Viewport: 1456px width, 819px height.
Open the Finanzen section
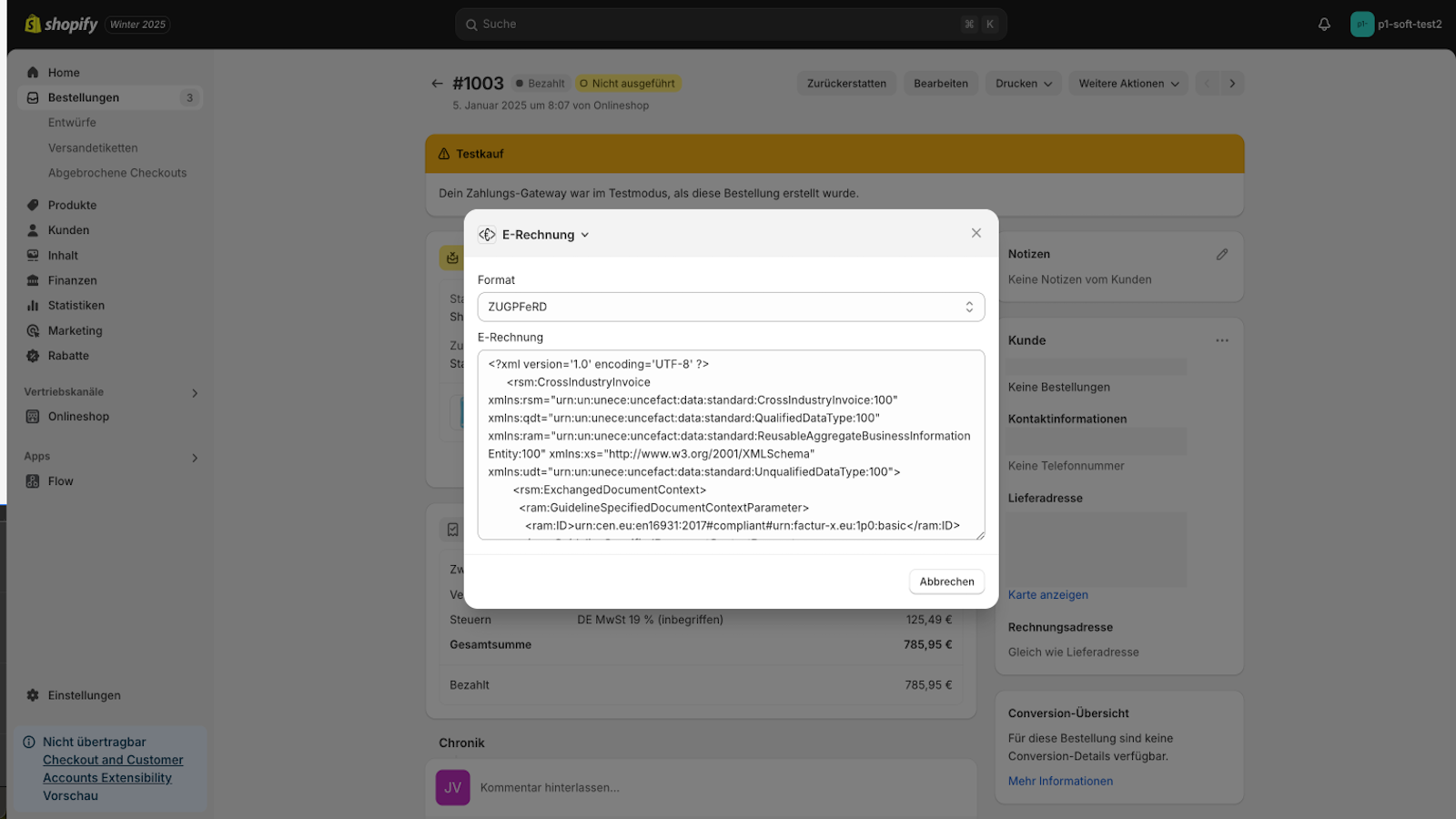tap(33, 280)
